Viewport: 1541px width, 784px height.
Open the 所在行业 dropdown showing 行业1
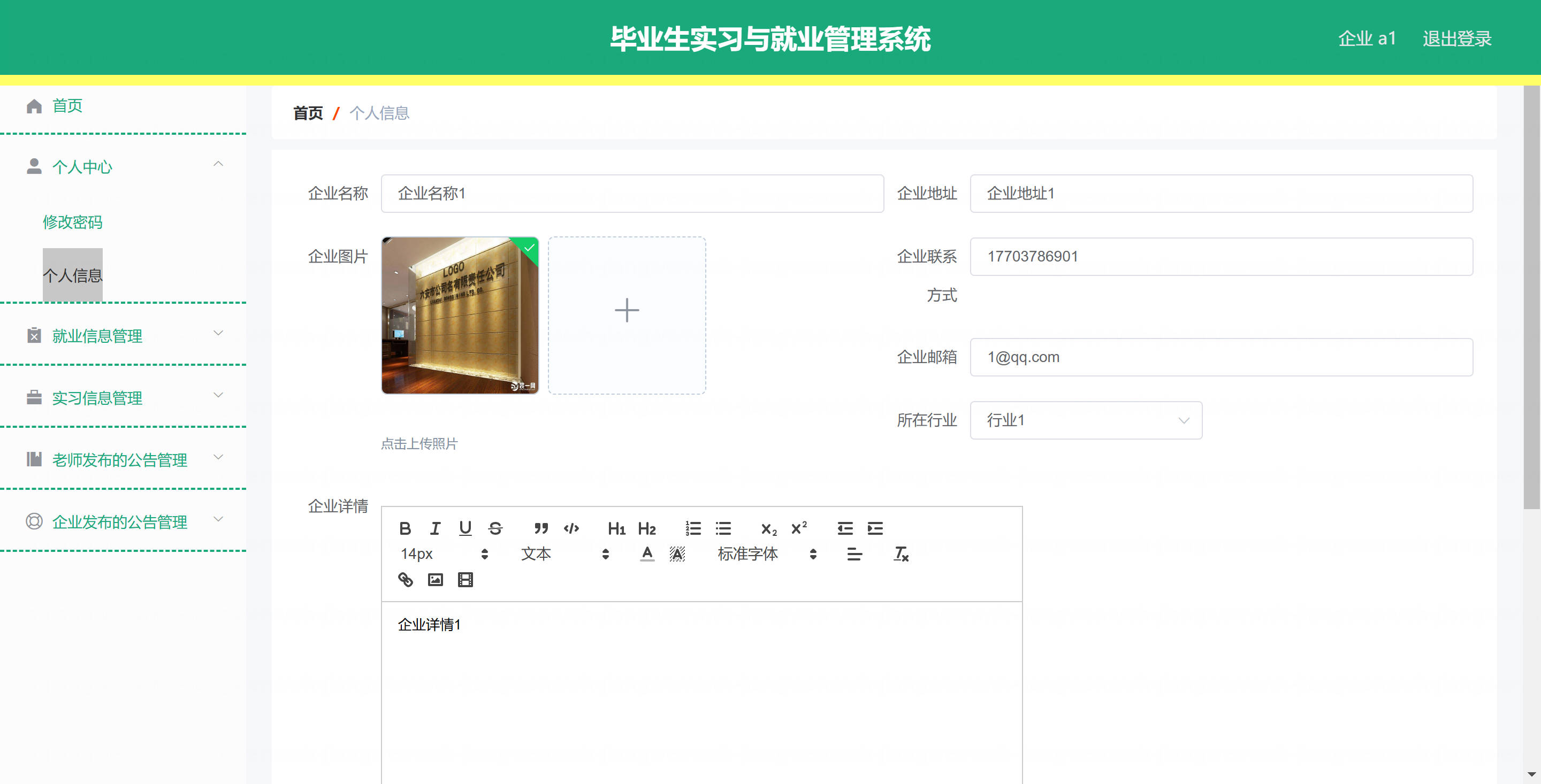tap(1085, 420)
